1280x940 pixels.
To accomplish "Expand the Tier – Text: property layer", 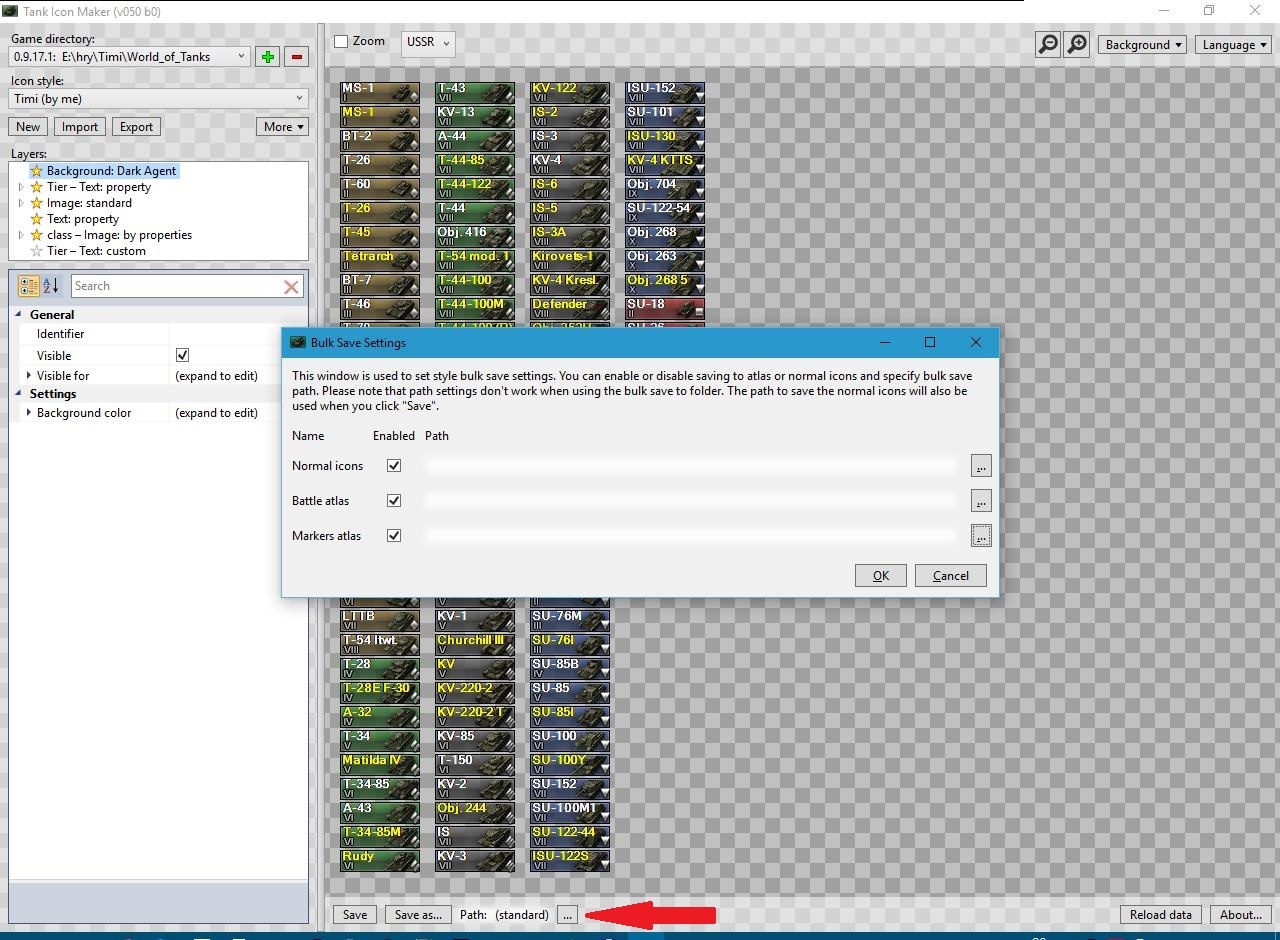I will point(22,187).
